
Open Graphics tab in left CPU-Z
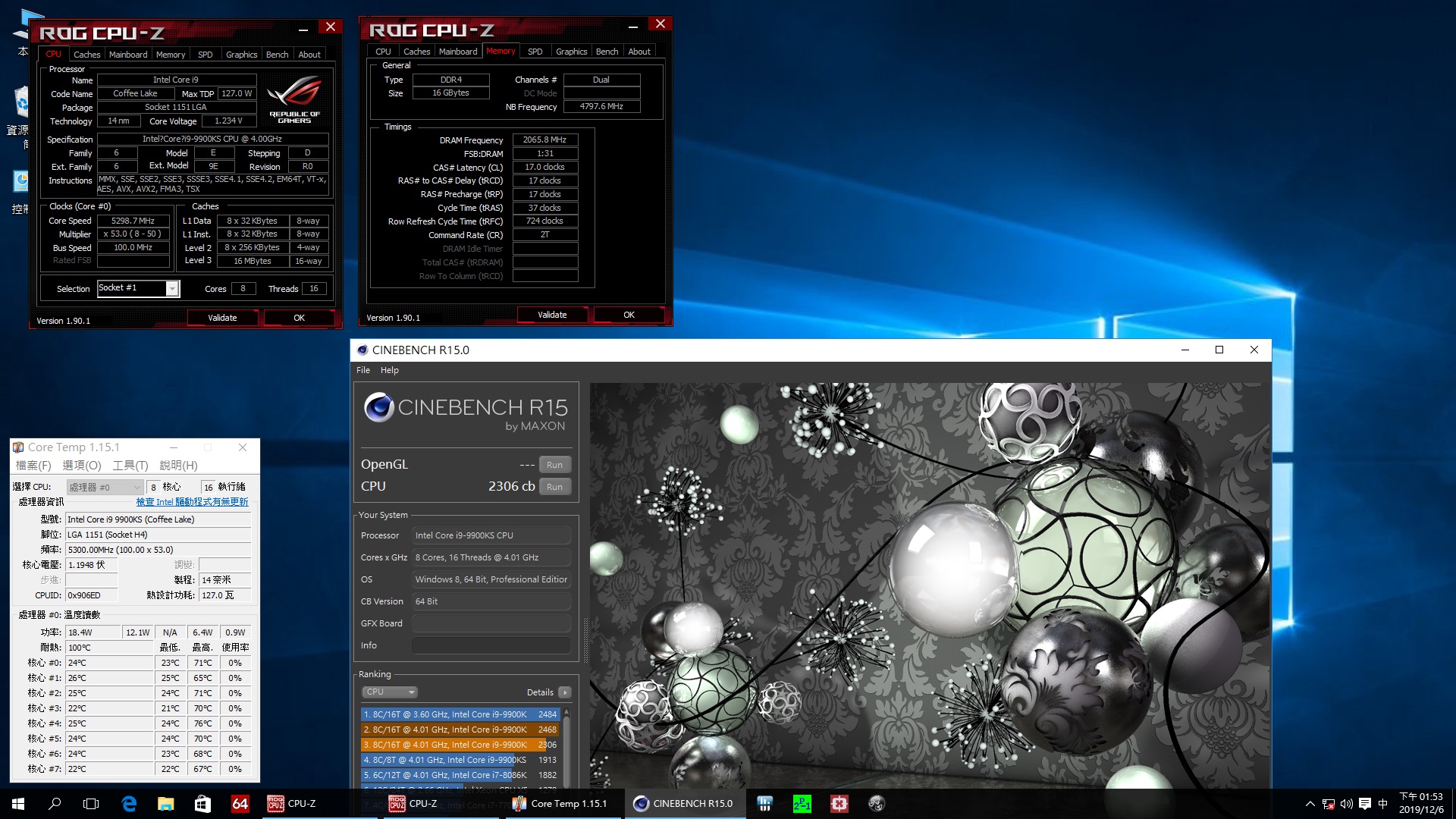pyautogui.click(x=241, y=55)
